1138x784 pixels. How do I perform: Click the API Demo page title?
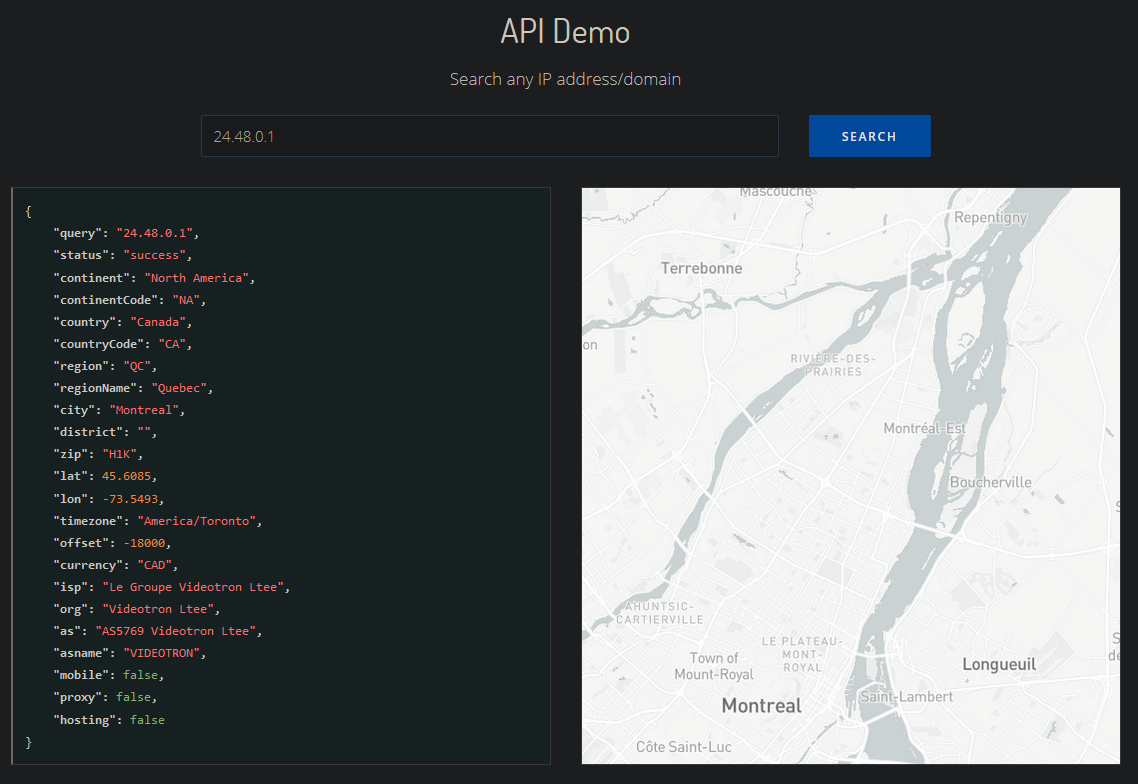tap(564, 31)
